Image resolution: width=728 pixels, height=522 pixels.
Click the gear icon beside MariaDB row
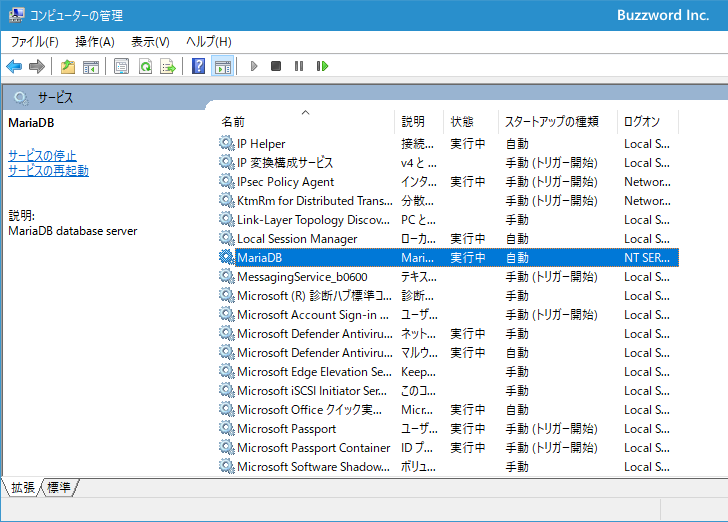click(227, 257)
